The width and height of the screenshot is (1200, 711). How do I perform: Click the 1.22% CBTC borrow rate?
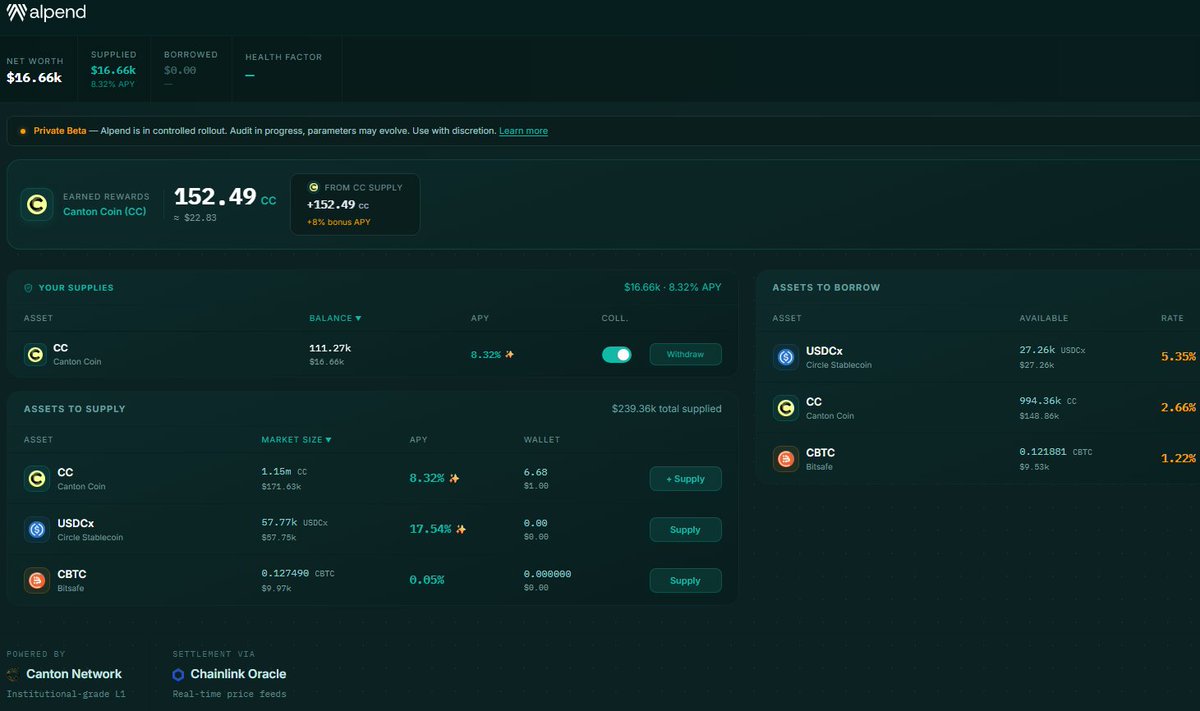point(1178,458)
